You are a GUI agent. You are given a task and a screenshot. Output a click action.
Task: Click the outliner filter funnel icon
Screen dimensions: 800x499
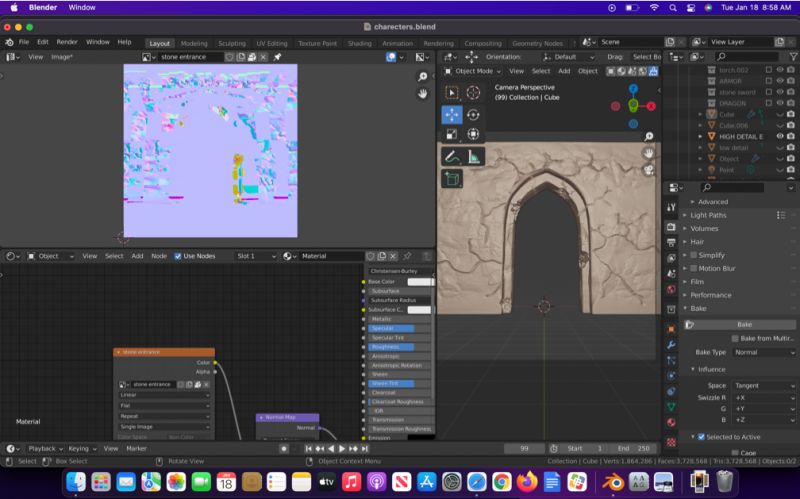(x=793, y=57)
